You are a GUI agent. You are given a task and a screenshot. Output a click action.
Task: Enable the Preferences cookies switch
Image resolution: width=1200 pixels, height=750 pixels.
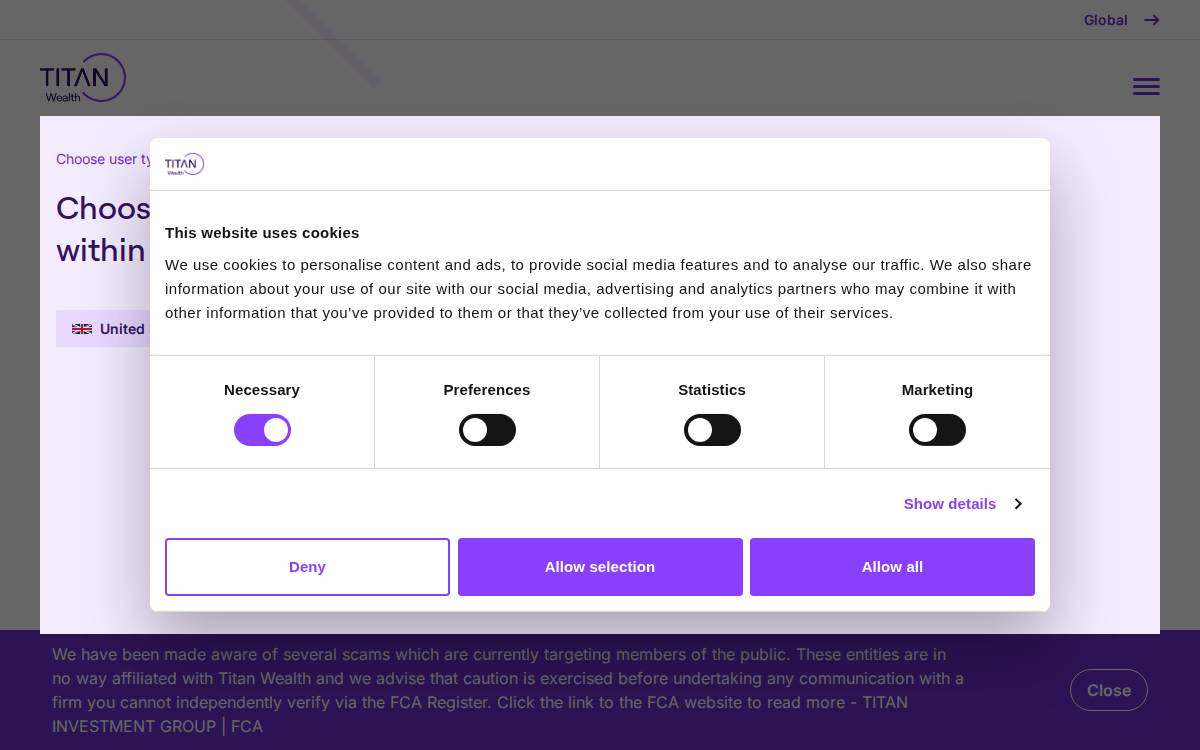[487, 430]
